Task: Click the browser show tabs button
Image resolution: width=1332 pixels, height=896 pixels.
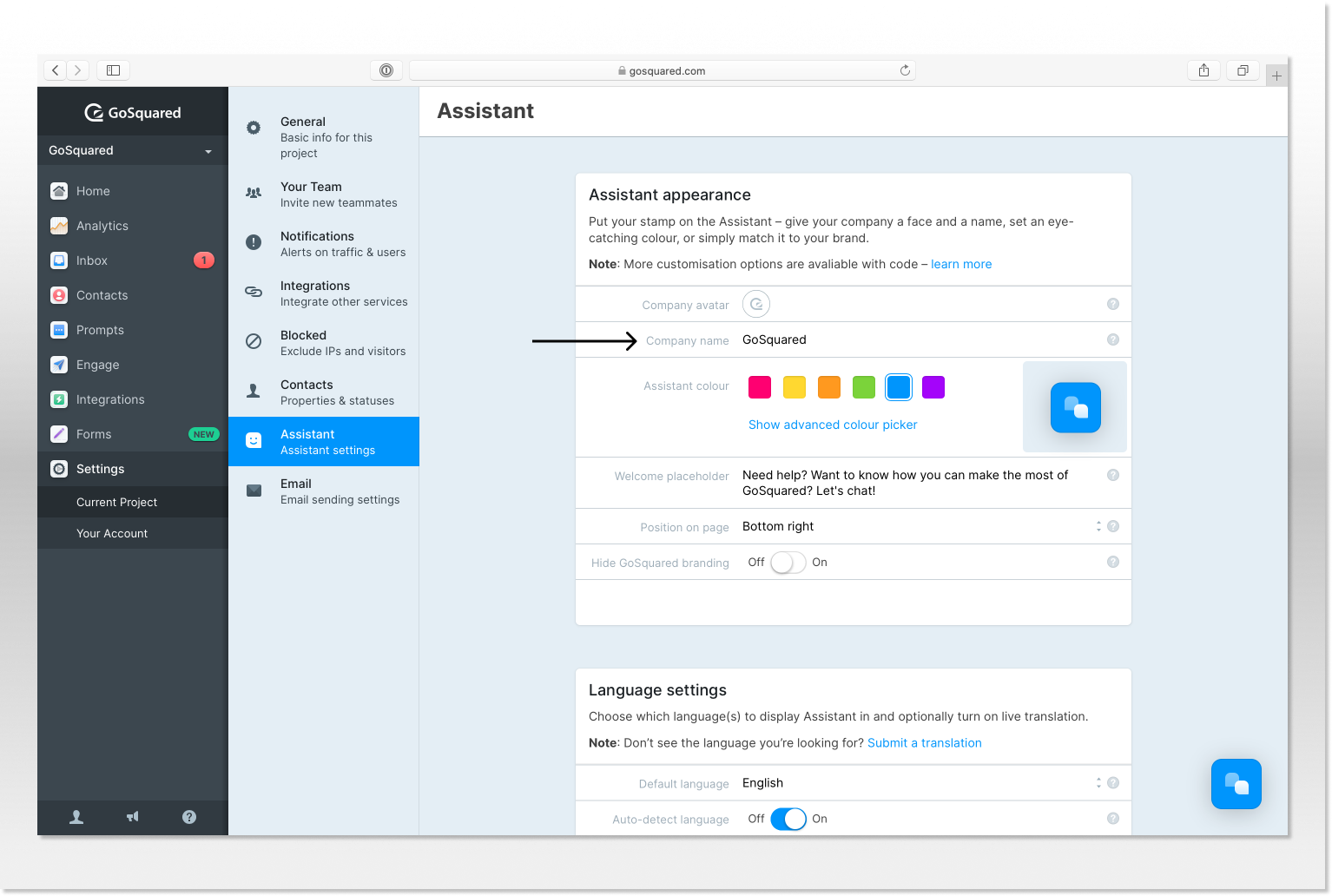Action: (1243, 70)
